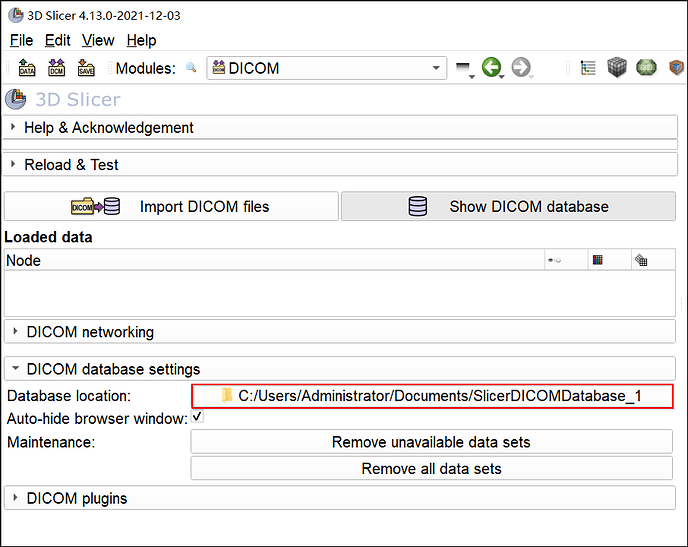The image size is (688, 547).
Task: Expand the DICOM networking section
Action: tap(90, 332)
